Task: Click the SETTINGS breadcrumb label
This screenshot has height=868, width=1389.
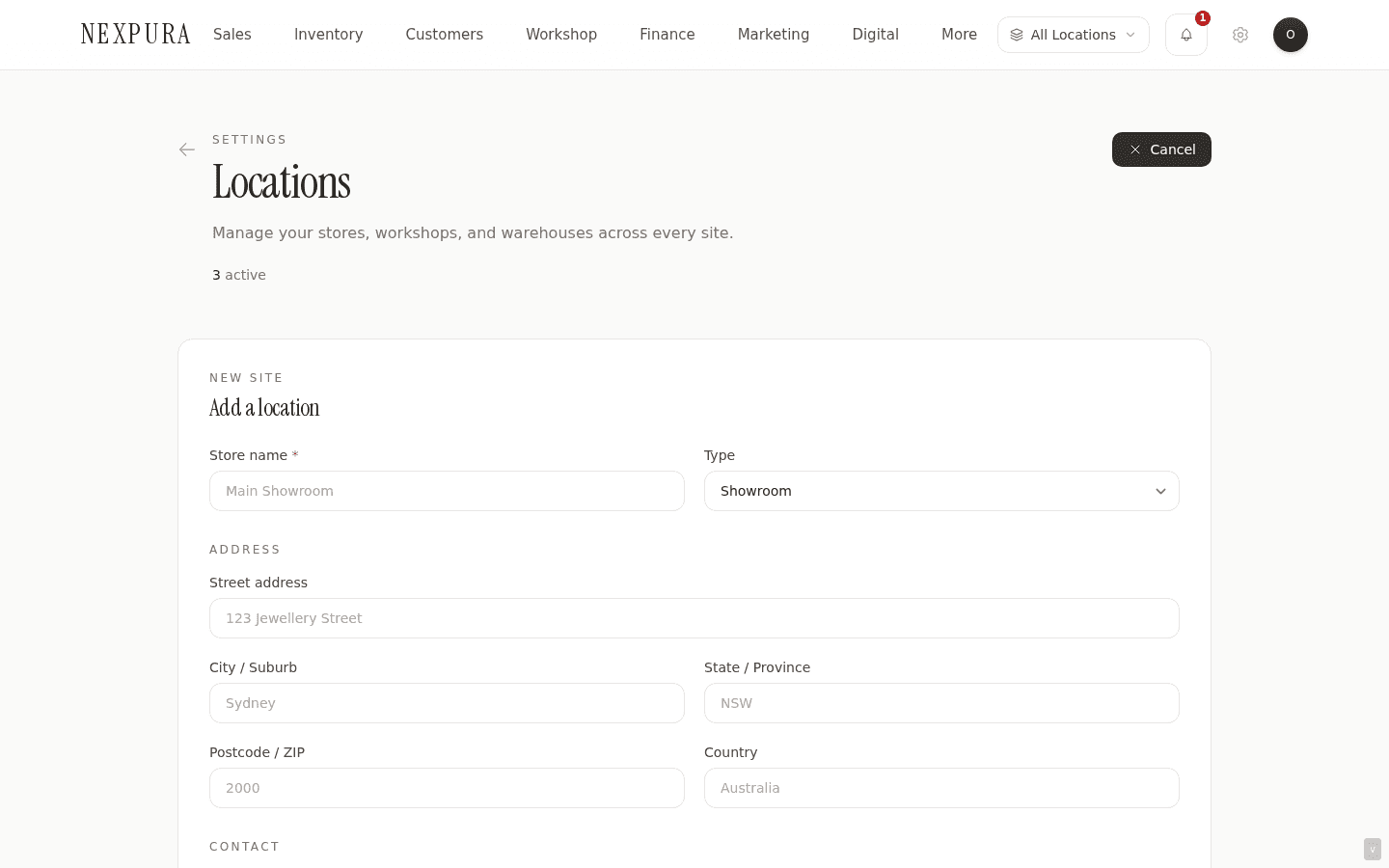Action: point(250,140)
